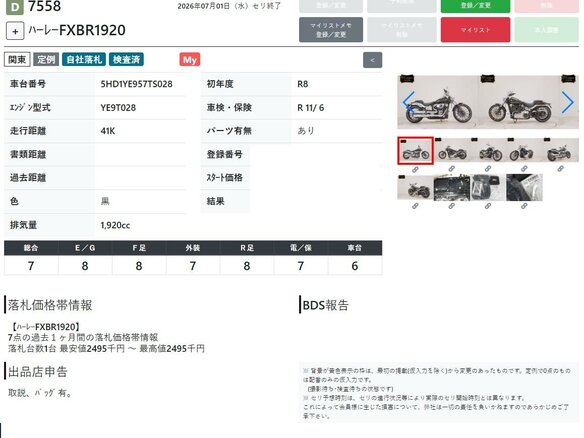Click the link icon under the red-framed thumbnail
Screen dimensions: 584x438
point(415,169)
